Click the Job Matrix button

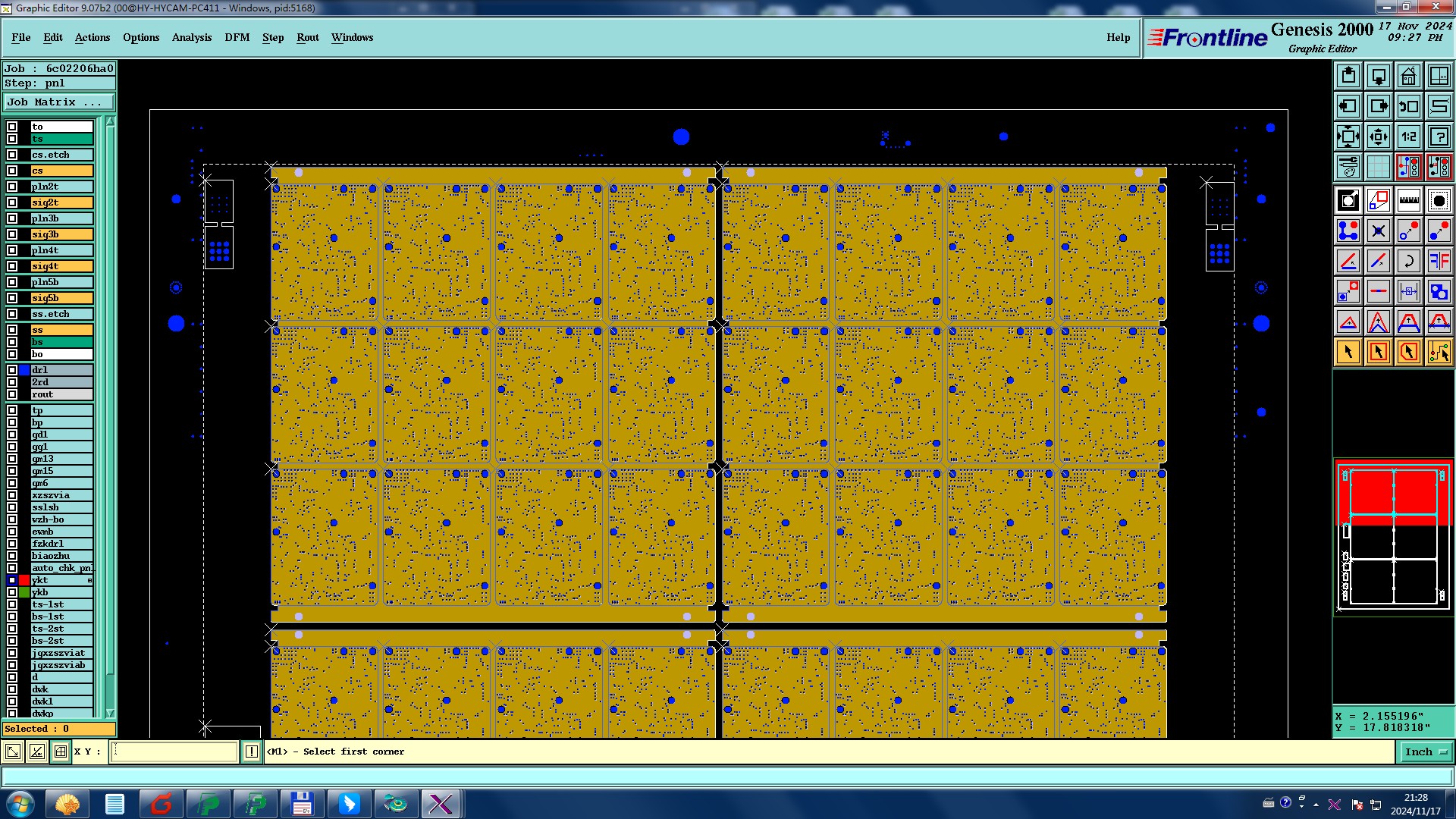pyautogui.click(x=58, y=102)
